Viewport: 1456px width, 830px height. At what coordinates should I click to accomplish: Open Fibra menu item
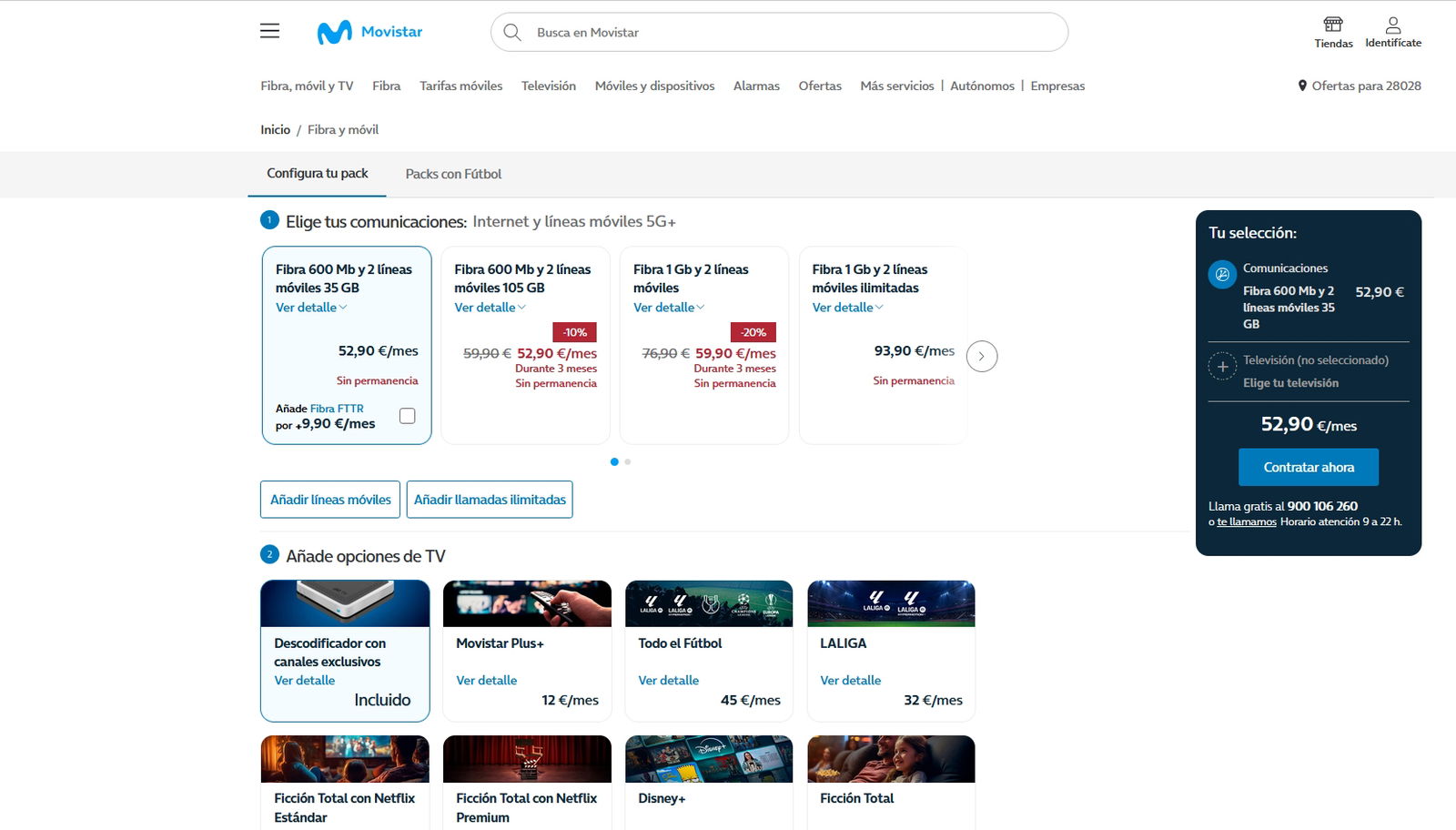[x=387, y=86]
